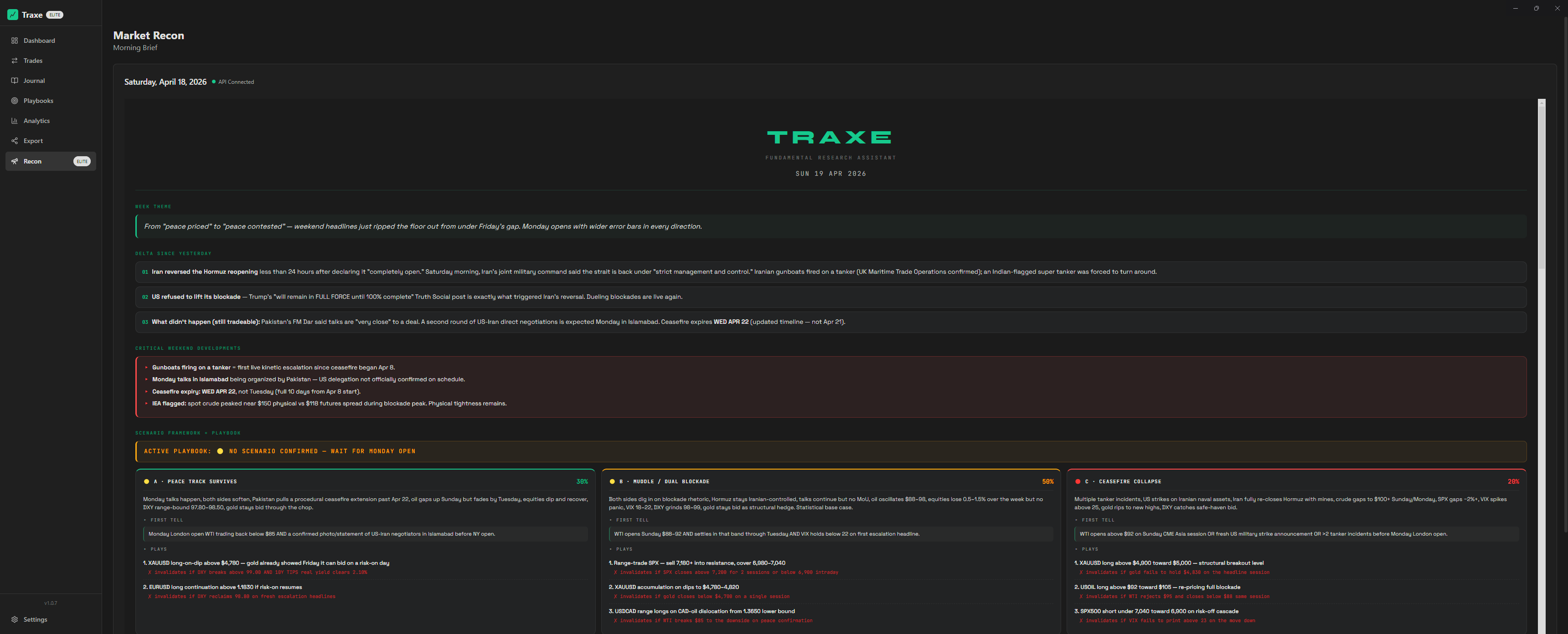Restore the window using the restore button
Screen dimensions: 1568x634
[x=1536, y=8]
